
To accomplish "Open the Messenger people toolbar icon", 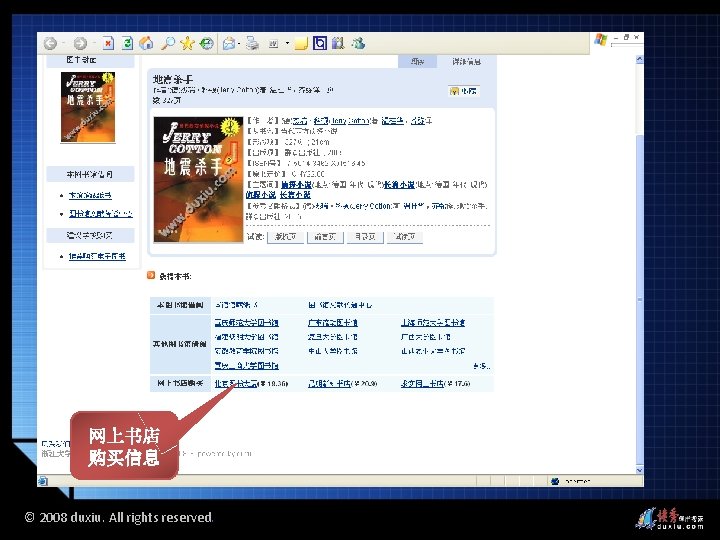I will [358, 44].
